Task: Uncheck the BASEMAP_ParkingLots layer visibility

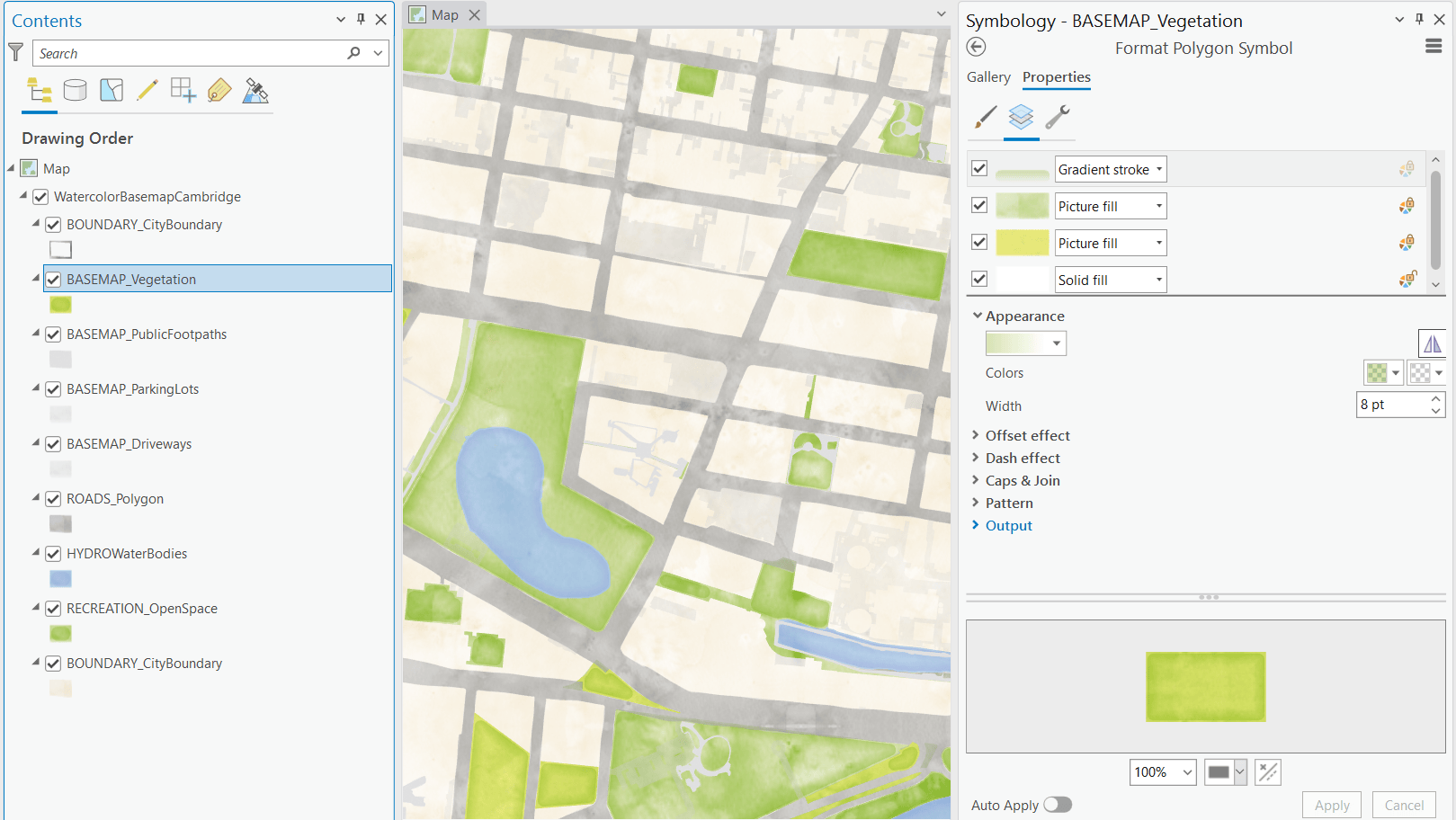Action: point(53,388)
